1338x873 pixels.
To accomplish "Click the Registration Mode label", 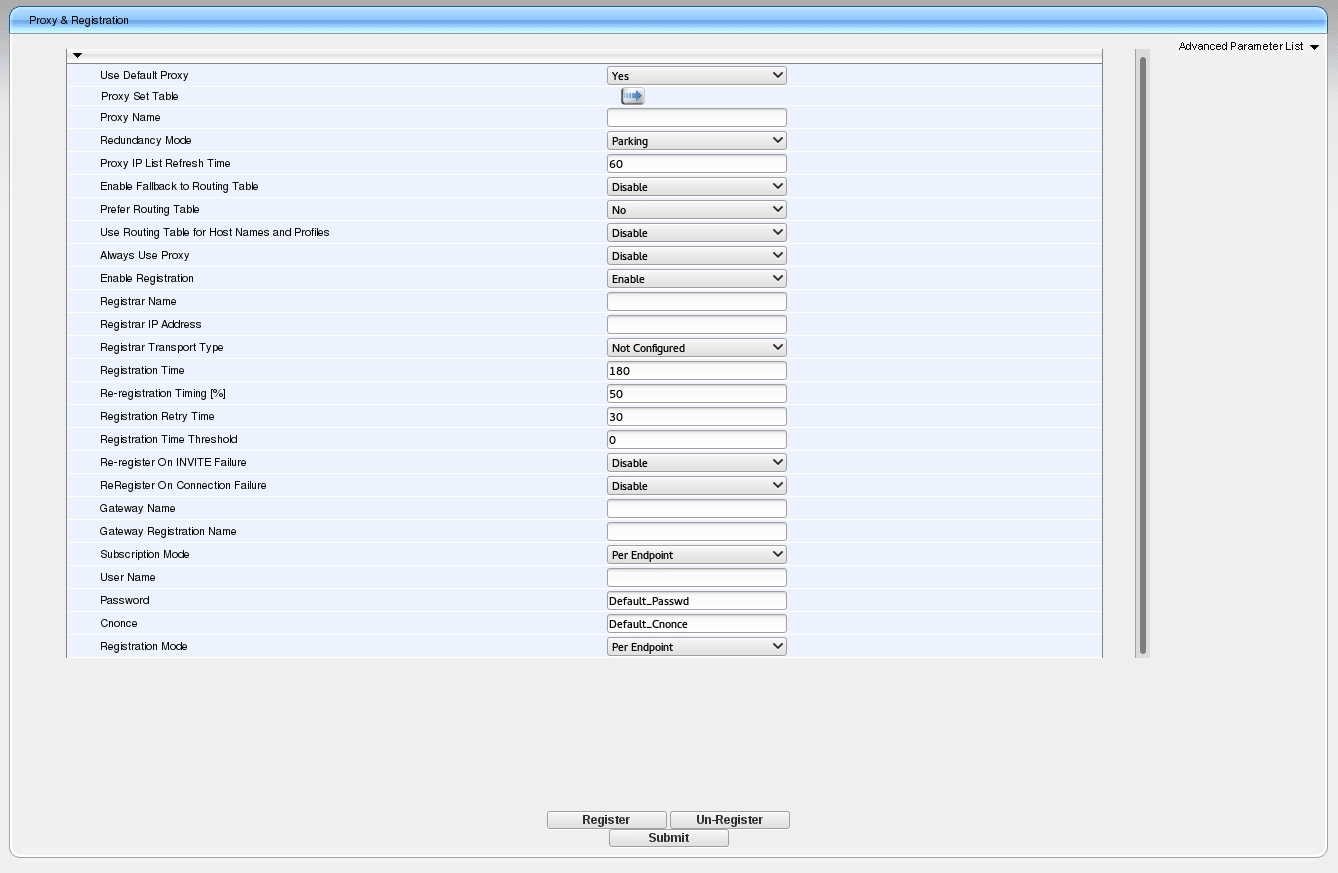I will coord(144,646).
